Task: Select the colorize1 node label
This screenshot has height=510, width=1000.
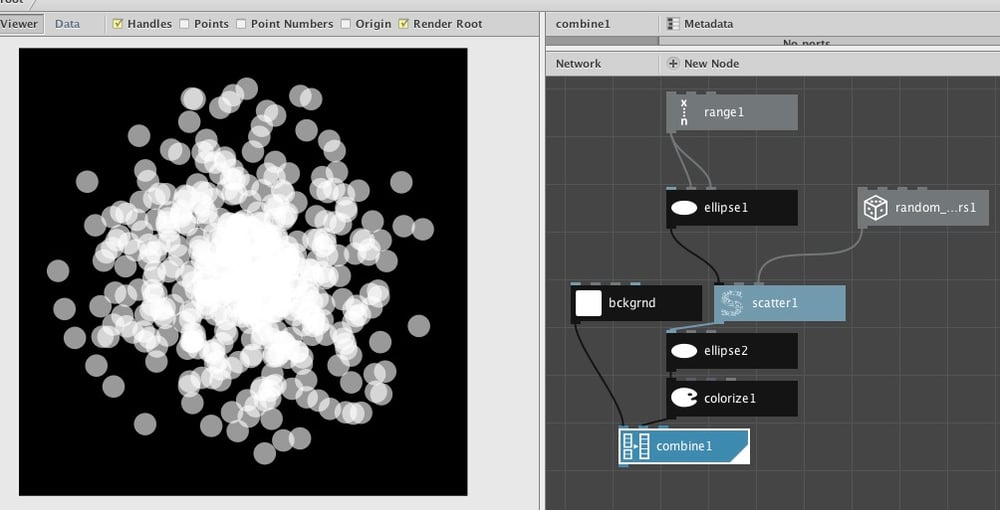Action: point(730,398)
